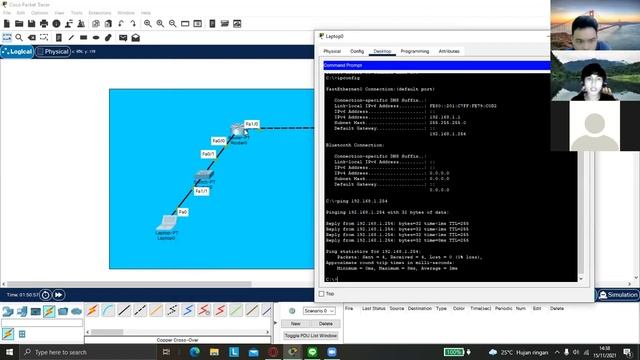Click the Router0 device on the canvas
Viewport: 640px width, 360px height.
coord(238,130)
